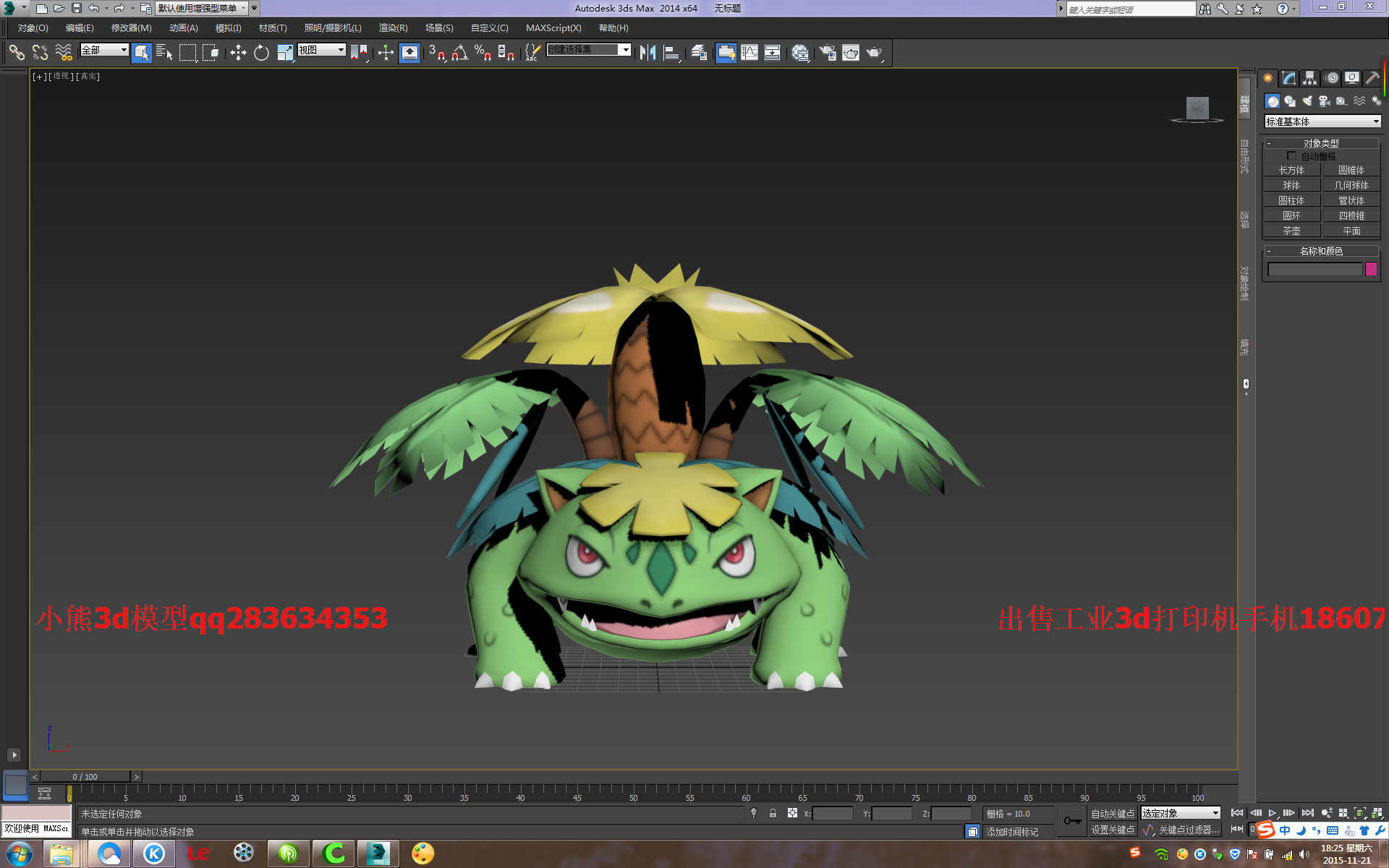Viewport: 1389px width, 868px height.
Task: Open the Layer Manager icon
Action: pos(699,52)
